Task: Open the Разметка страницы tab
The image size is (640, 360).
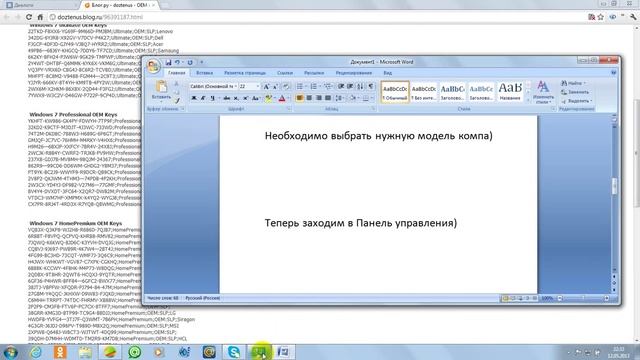Action: pyautogui.click(x=245, y=73)
